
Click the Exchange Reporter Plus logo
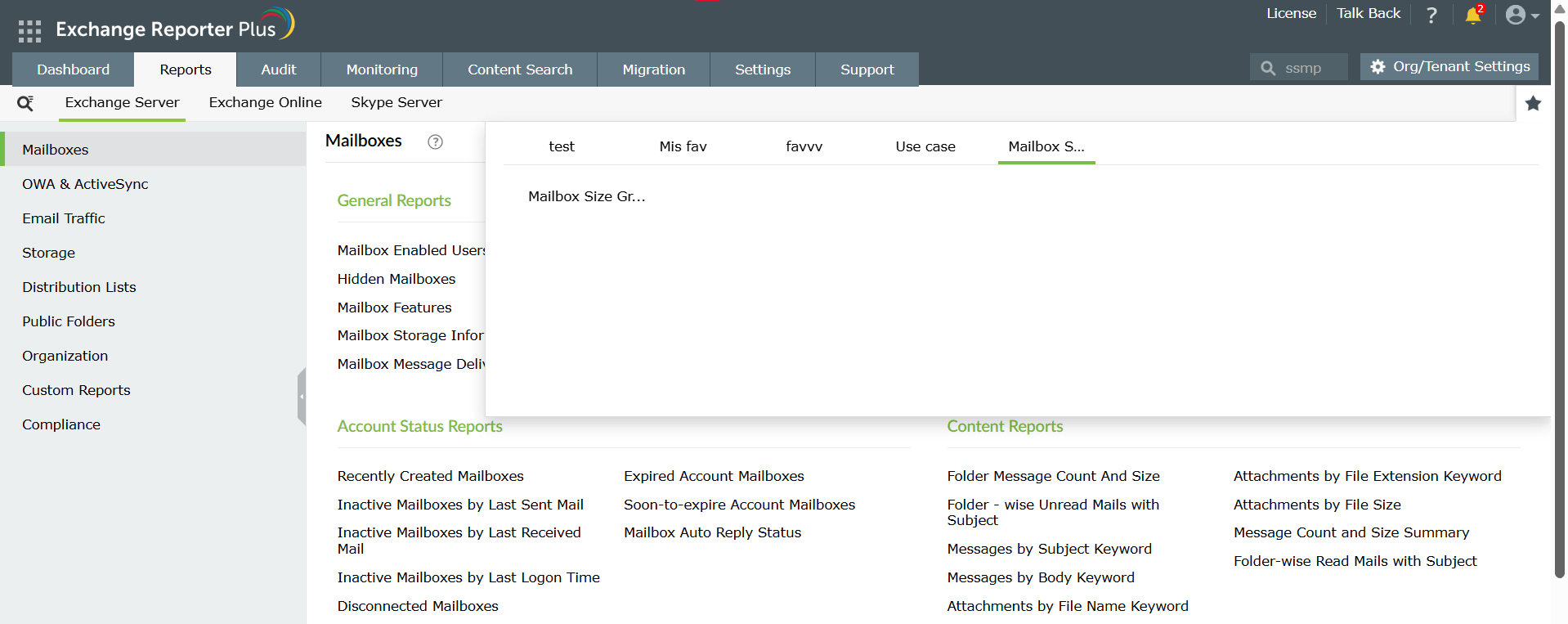point(175,26)
